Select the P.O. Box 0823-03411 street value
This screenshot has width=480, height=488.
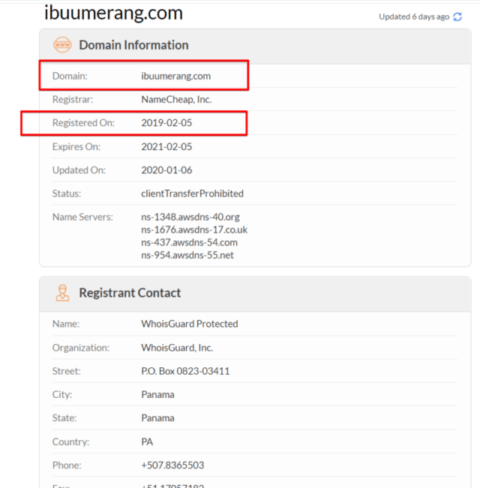(x=185, y=371)
